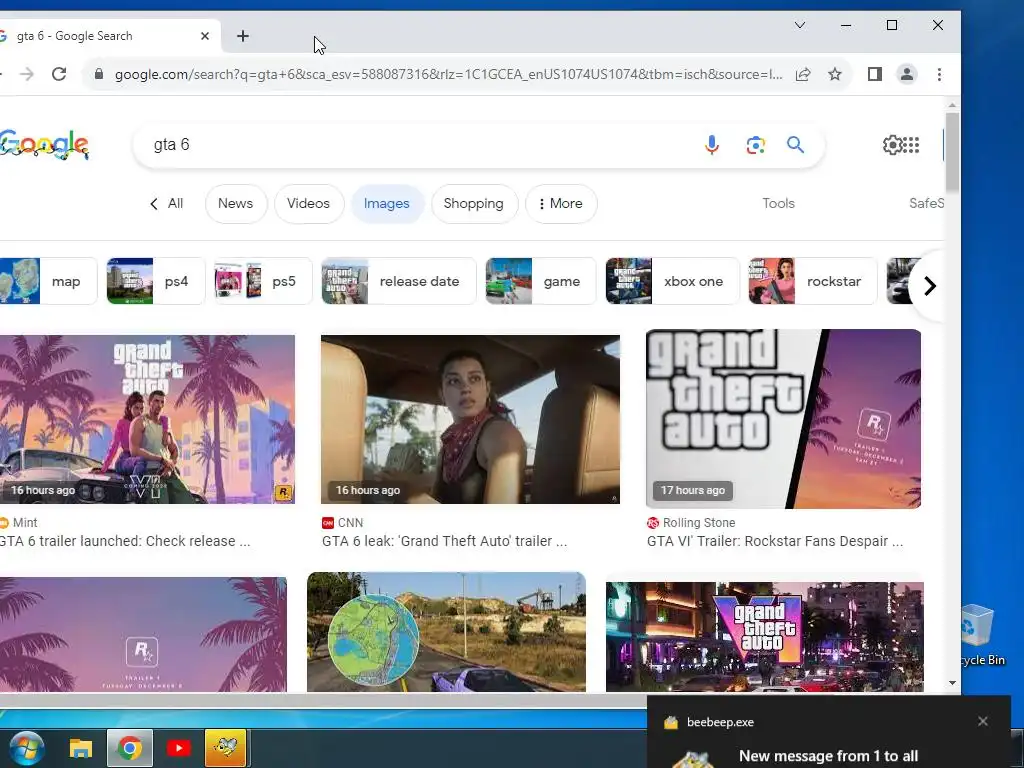This screenshot has width=1024, height=768.
Task: Open the CNN GTA 6 leak image
Action: 470,419
